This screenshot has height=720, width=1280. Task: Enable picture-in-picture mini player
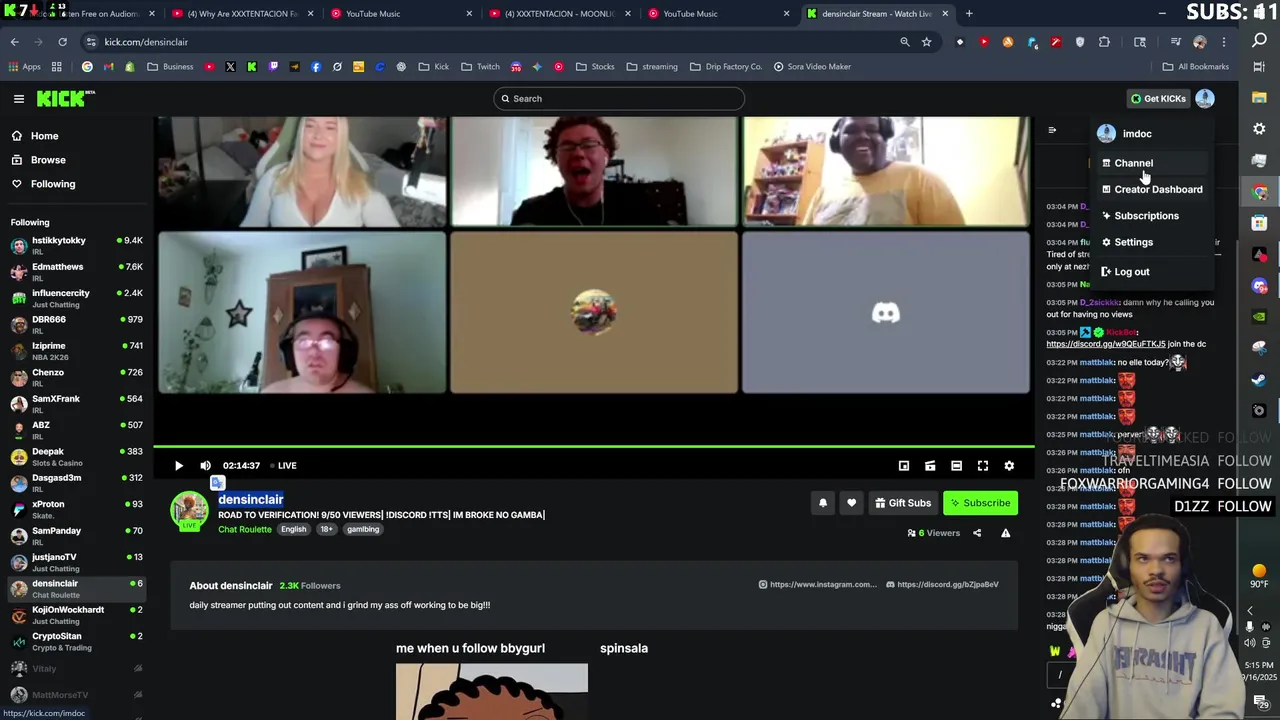point(904,465)
